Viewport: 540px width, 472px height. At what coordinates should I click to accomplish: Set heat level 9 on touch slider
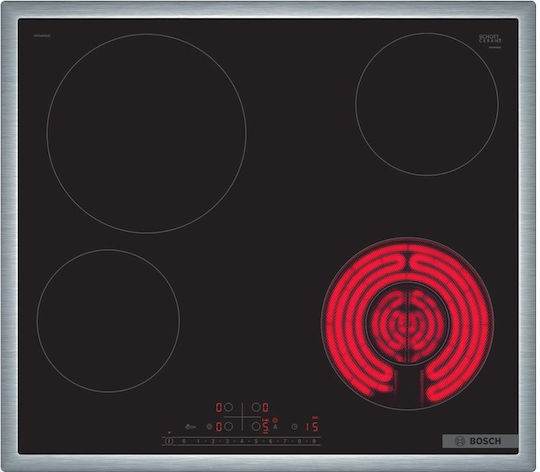click(314, 441)
